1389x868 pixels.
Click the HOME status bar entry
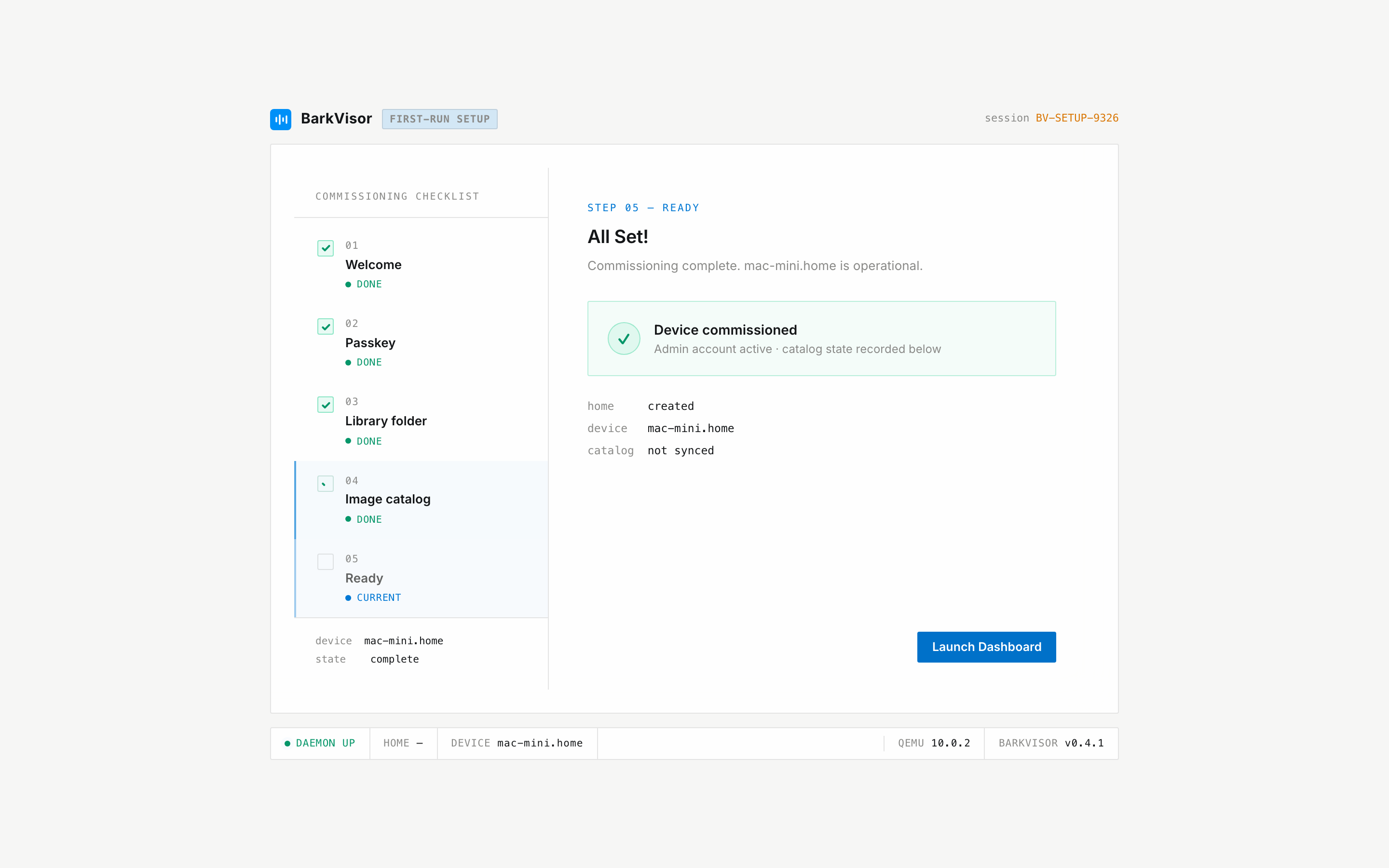[x=404, y=744]
